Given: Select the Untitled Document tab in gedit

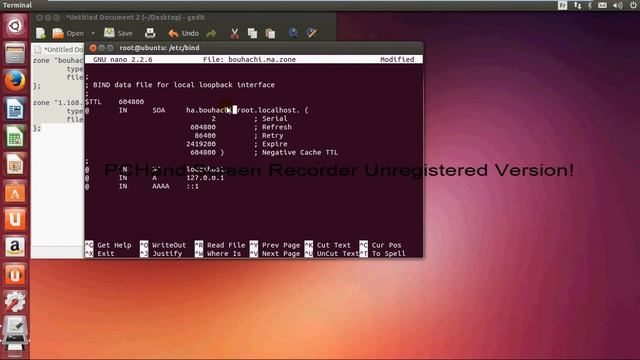Looking at the screenshot, I should click(x=59, y=49).
